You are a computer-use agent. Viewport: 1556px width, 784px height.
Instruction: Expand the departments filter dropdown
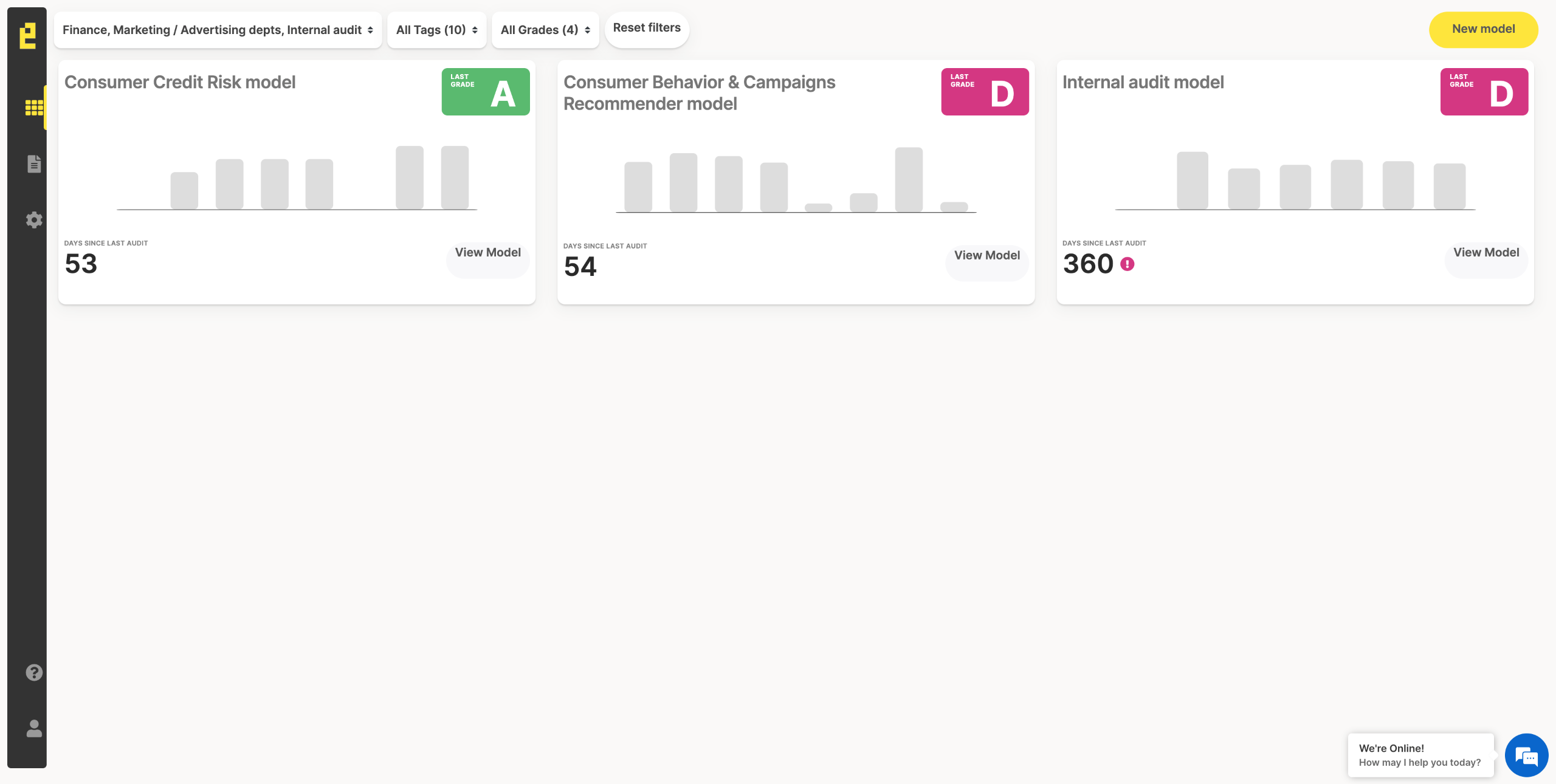click(x=218, y=30)
